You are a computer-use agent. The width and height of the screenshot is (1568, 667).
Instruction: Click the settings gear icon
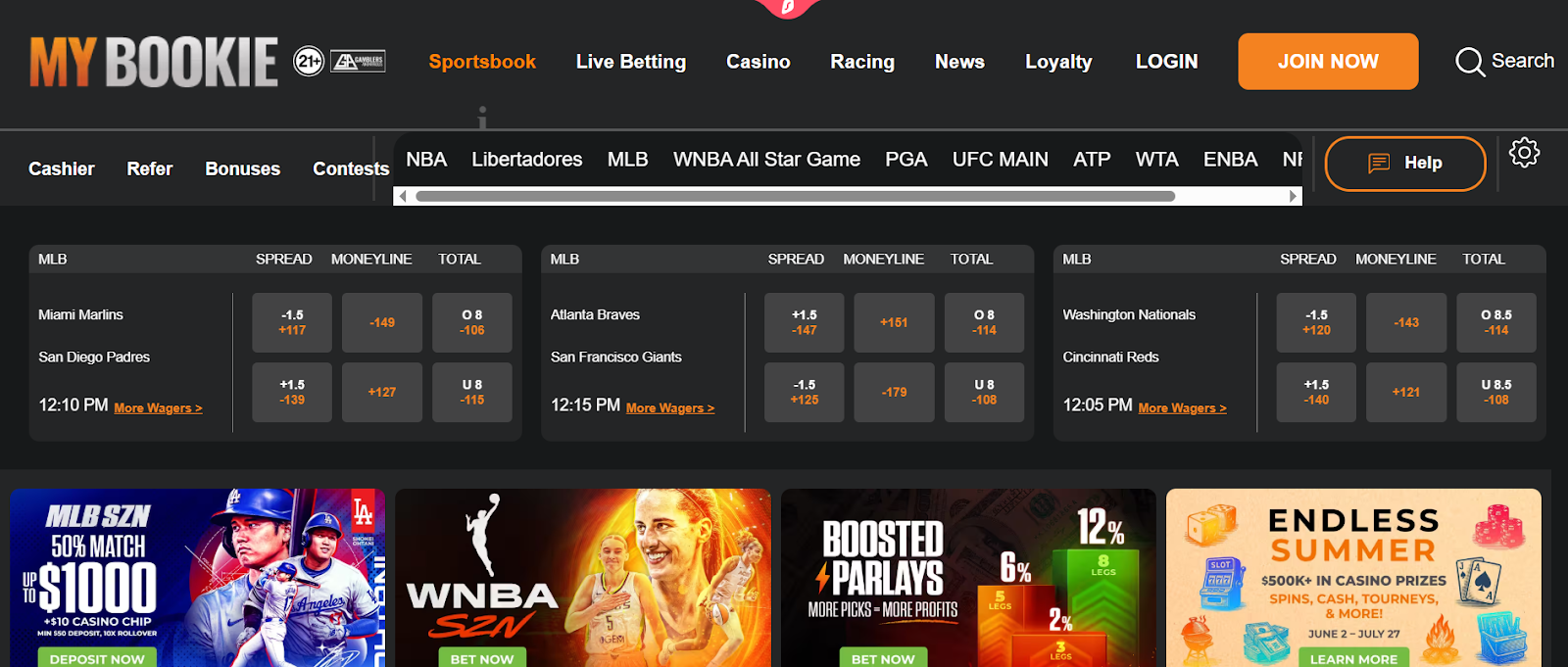tap(1524, 153)
